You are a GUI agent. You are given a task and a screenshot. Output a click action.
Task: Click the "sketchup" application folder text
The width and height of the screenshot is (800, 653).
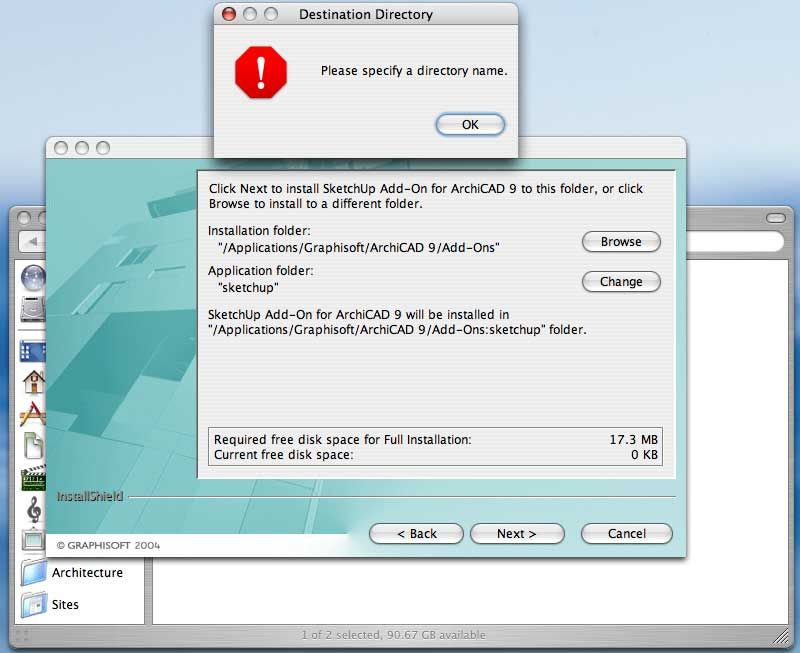(x=248, y=288)
